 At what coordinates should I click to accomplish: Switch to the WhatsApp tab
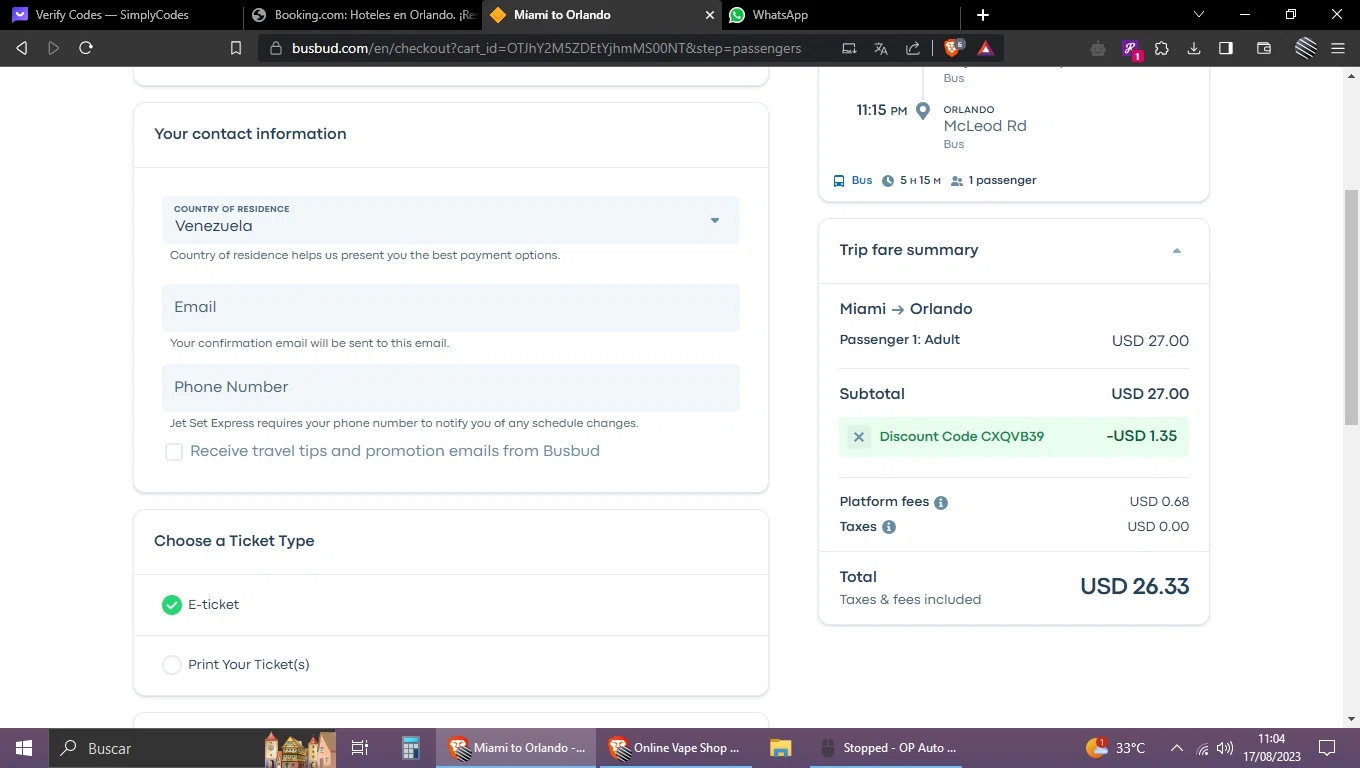tap(840, 15)
